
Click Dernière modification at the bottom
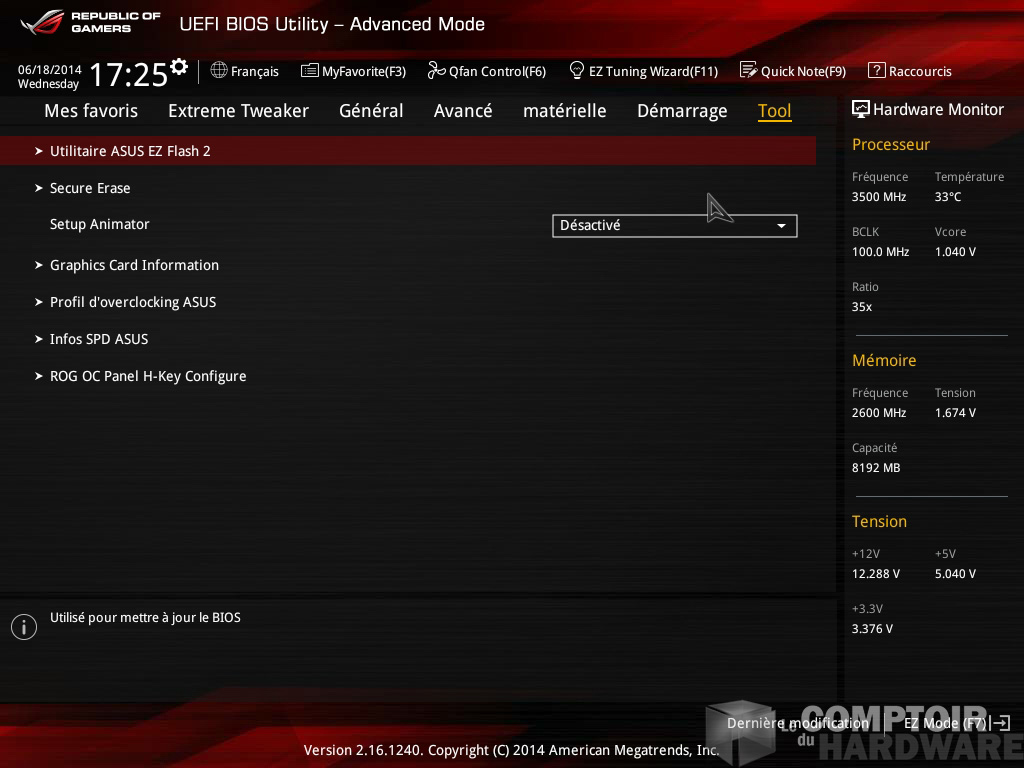(798, 723)
